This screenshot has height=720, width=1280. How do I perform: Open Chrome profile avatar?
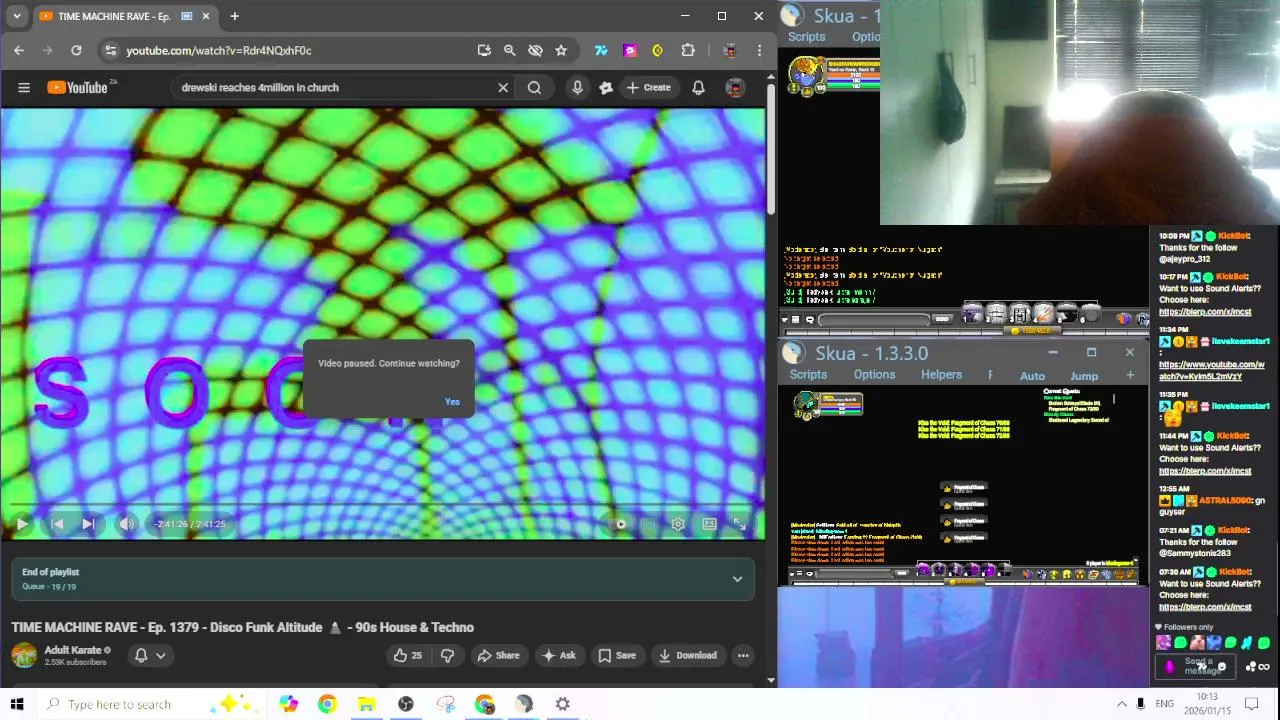[730, 50]
